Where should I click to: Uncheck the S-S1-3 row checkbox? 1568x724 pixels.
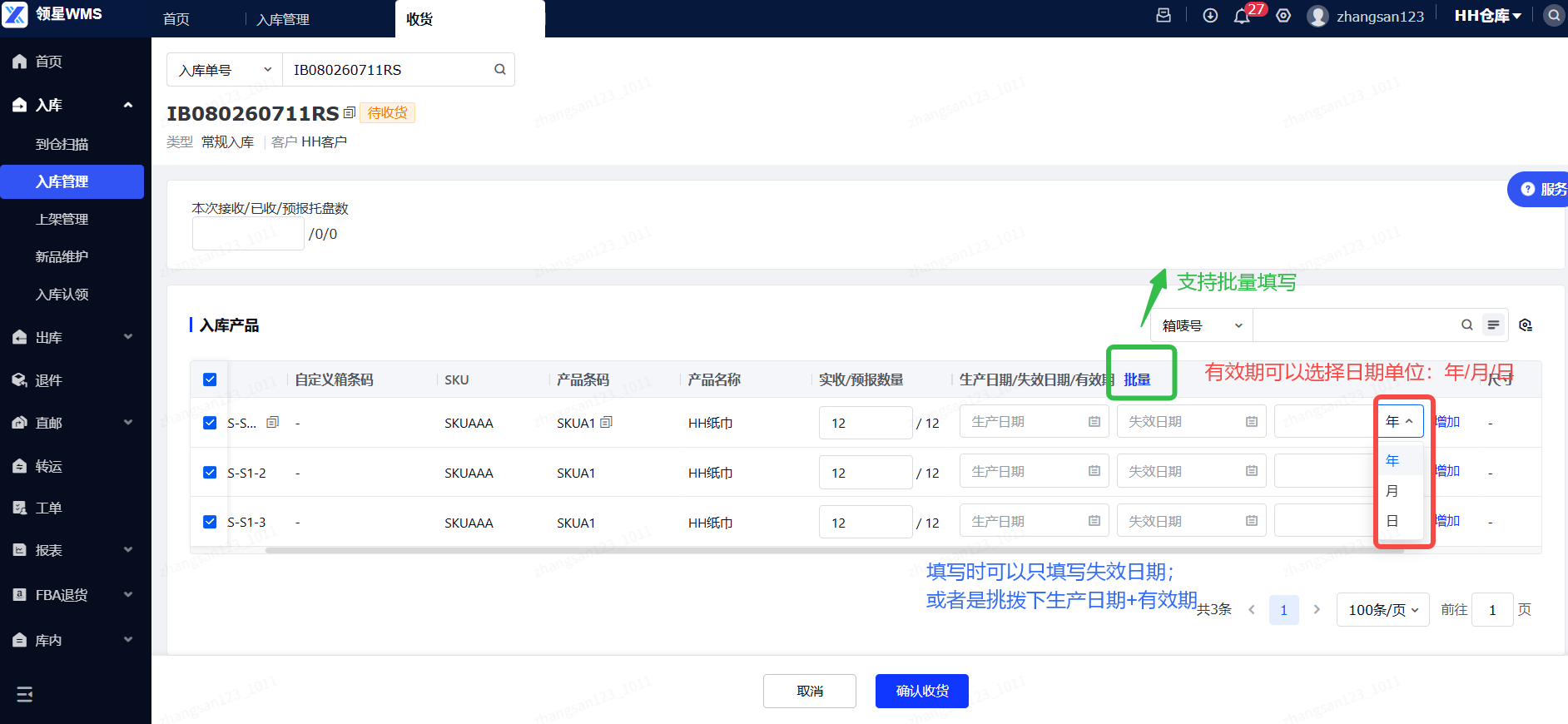[x=210, y=522]
